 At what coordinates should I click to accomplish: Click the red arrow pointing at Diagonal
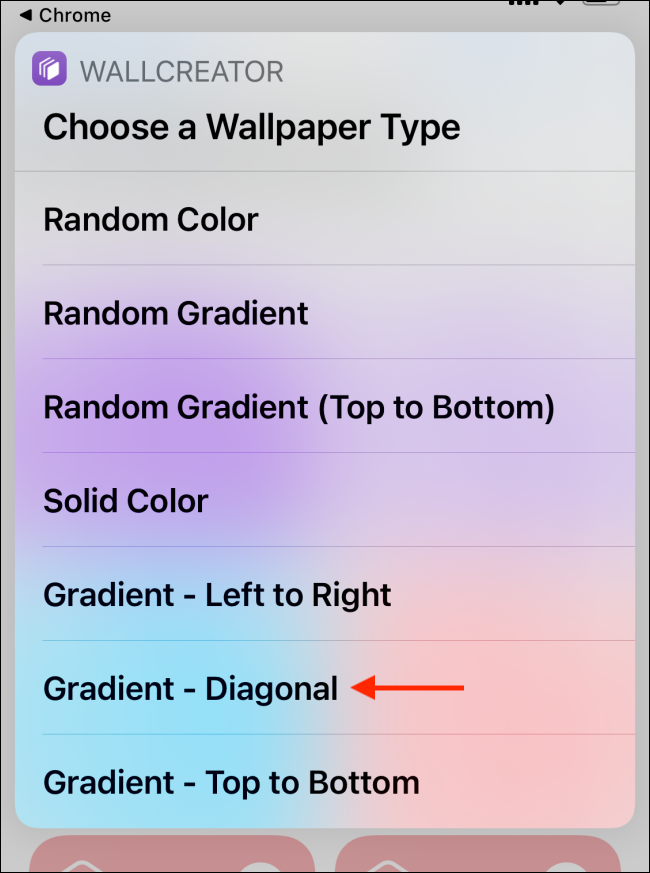[411, 688]
